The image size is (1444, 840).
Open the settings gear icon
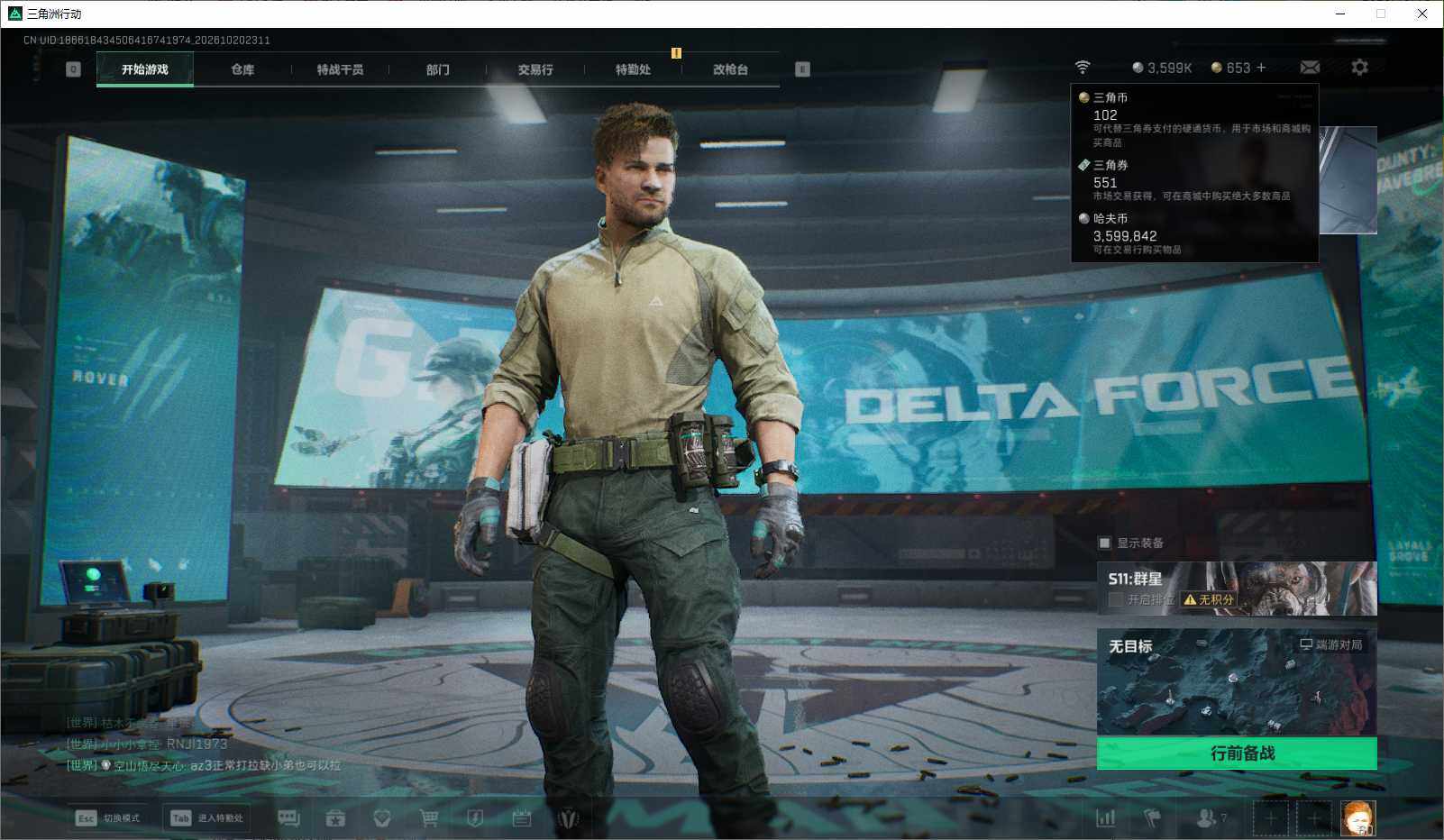(1359, 68)
